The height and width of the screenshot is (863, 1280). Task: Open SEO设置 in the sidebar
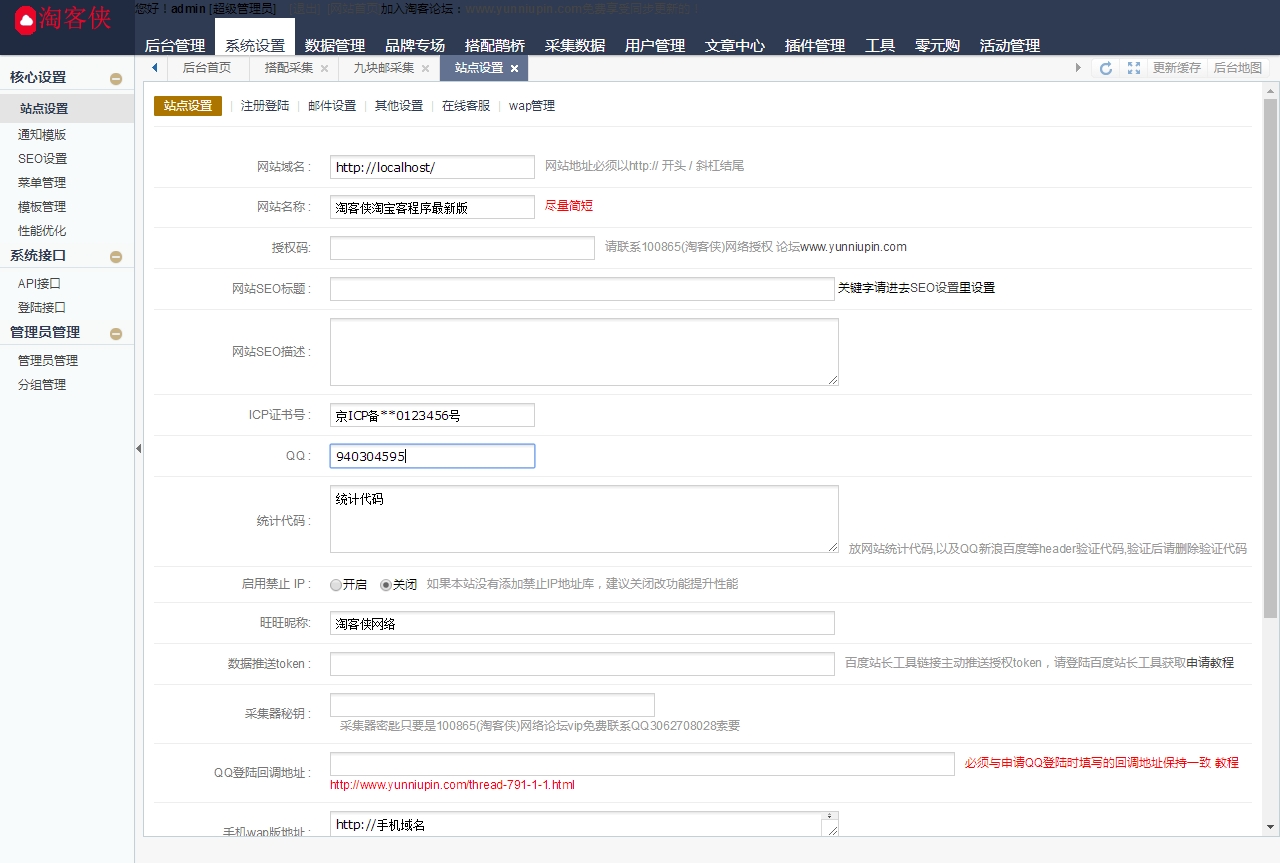(x=43, y=159)
